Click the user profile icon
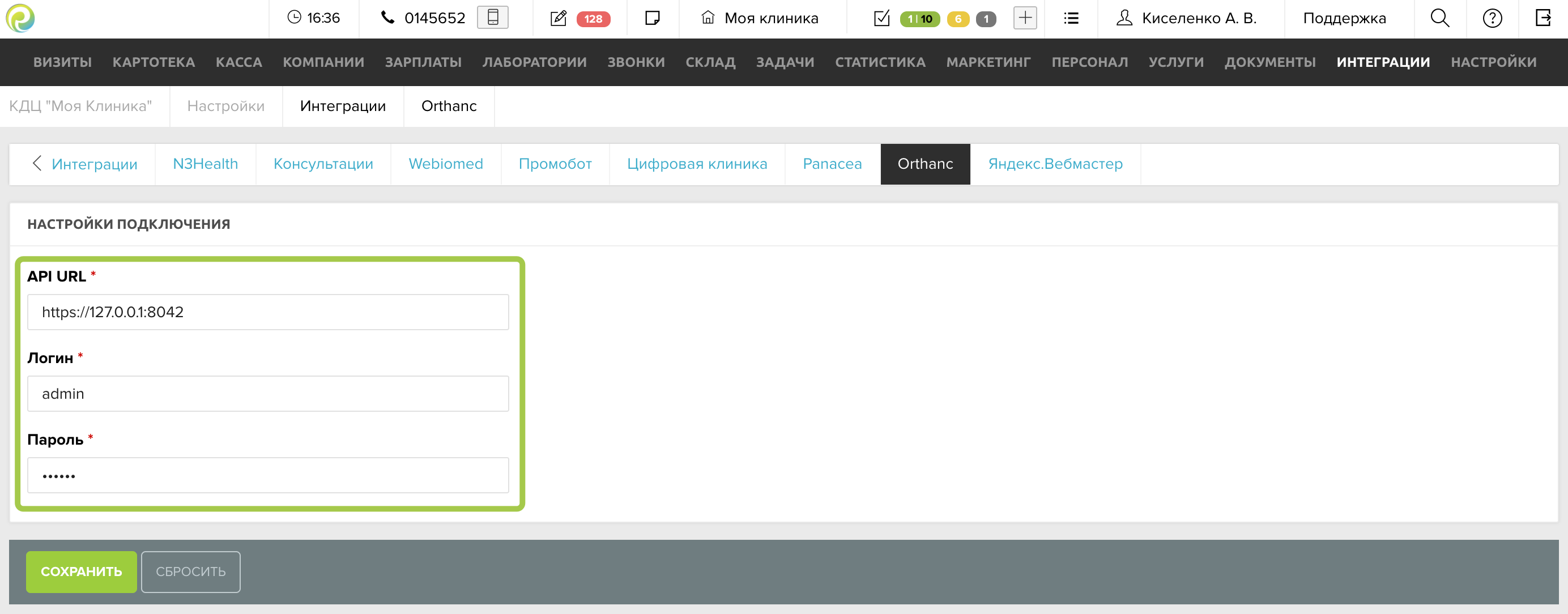The image size is (1568, 614). click(x=1124, y=18)
